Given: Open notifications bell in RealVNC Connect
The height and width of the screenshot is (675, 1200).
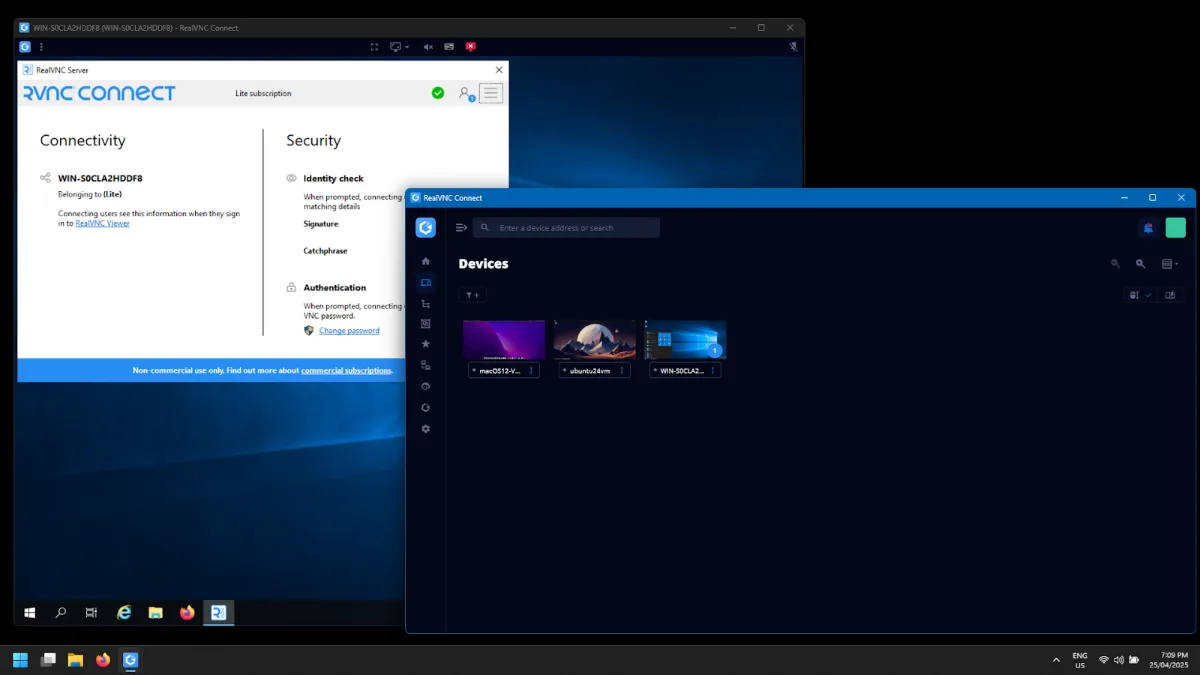Looking at the screenshot, I should (x=1148, y=228).
